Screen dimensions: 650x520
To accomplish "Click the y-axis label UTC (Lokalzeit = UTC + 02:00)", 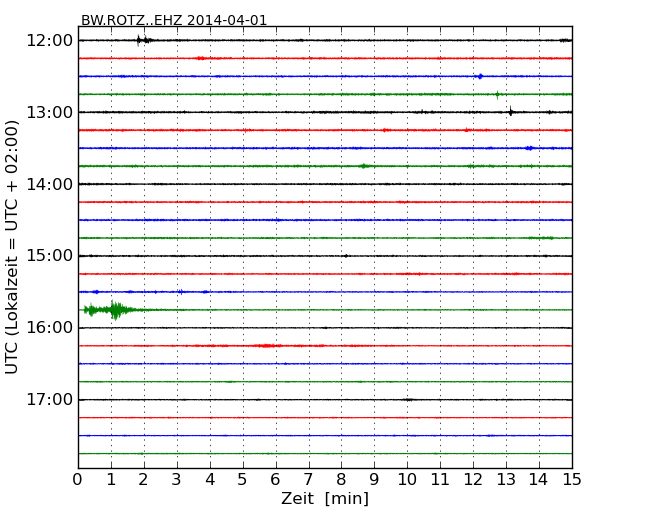I will 12,247.
